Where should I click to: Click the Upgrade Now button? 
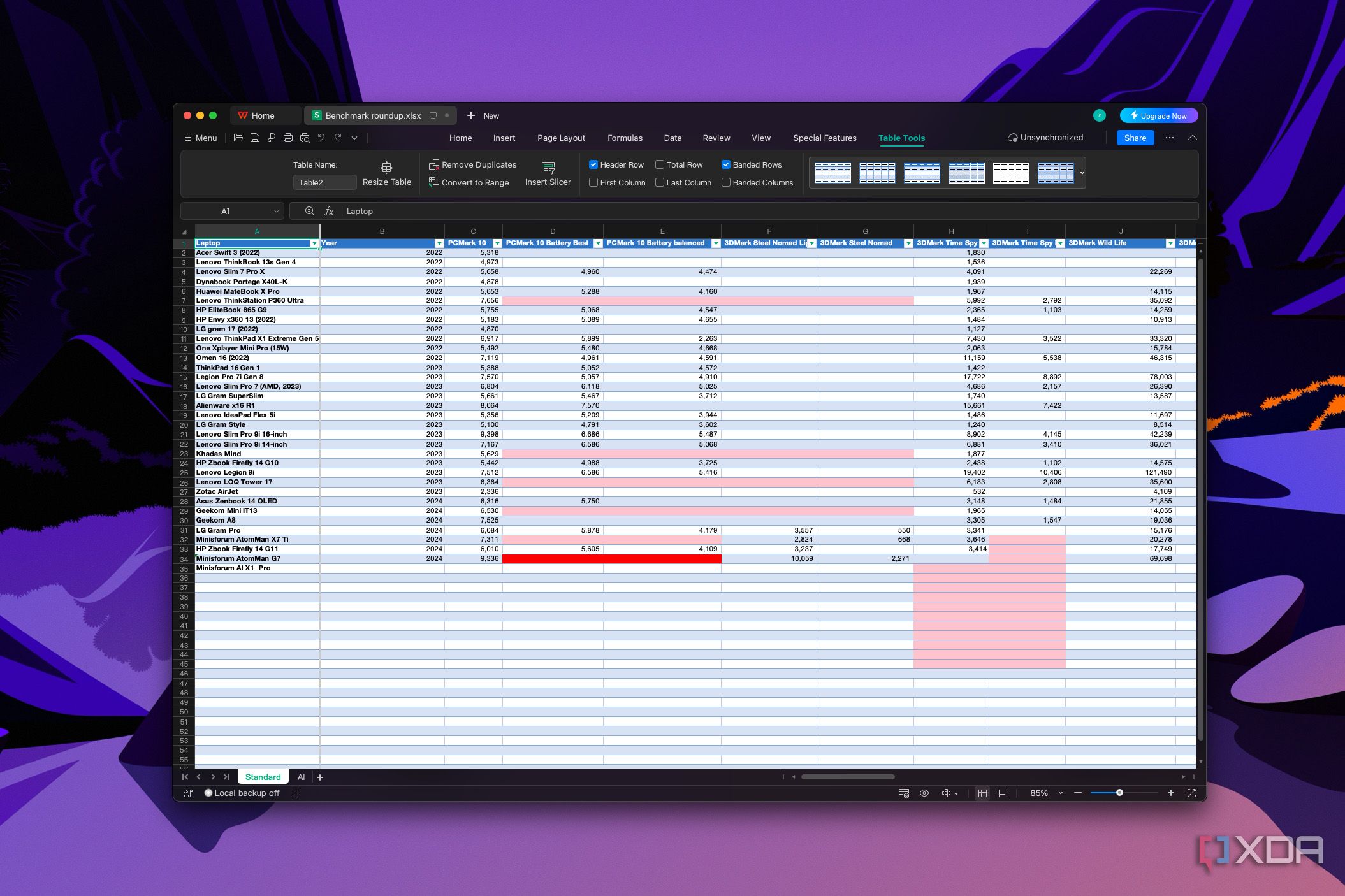[1159, 115]
